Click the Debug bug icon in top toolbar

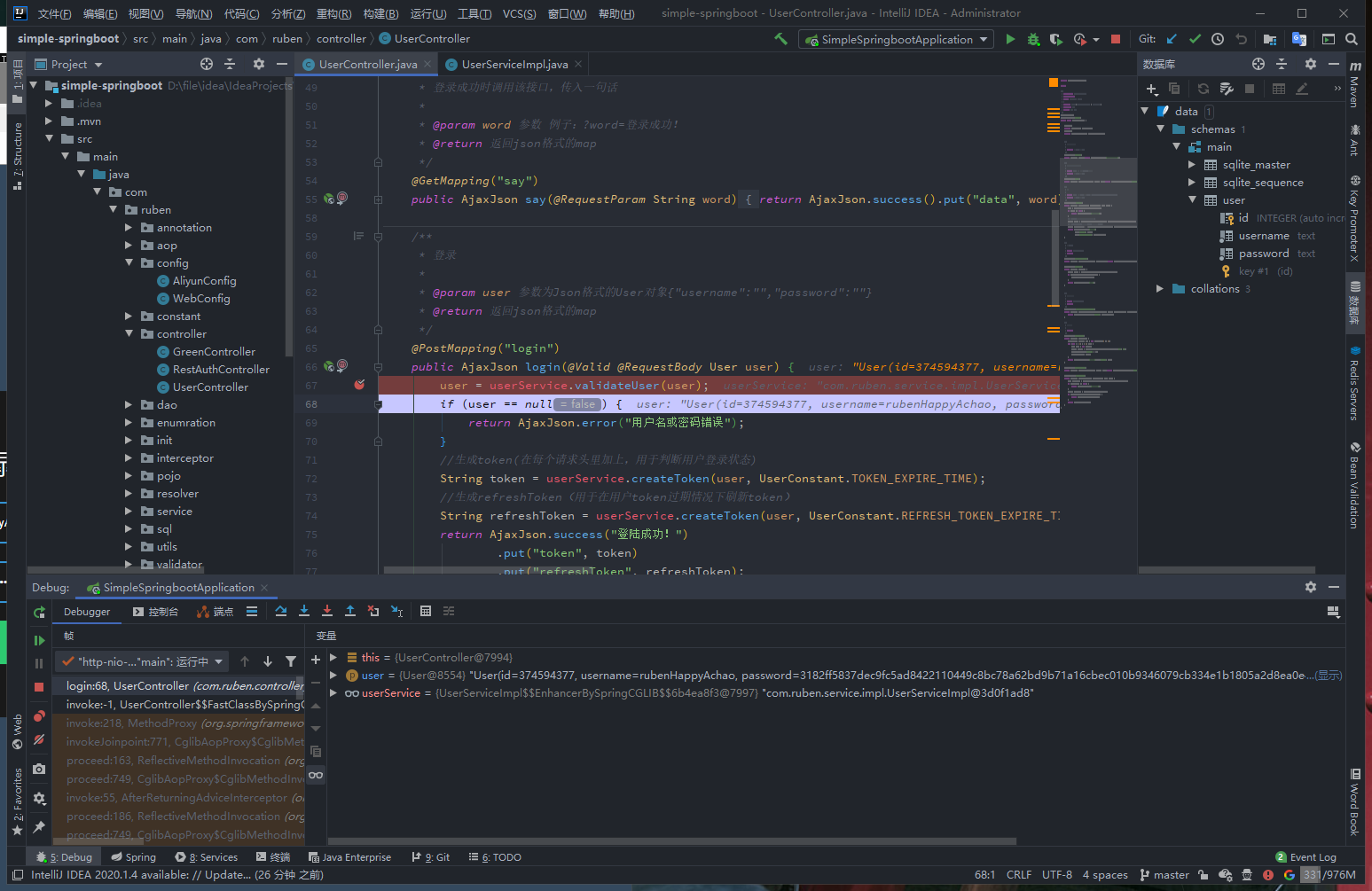pos(1033,39)
